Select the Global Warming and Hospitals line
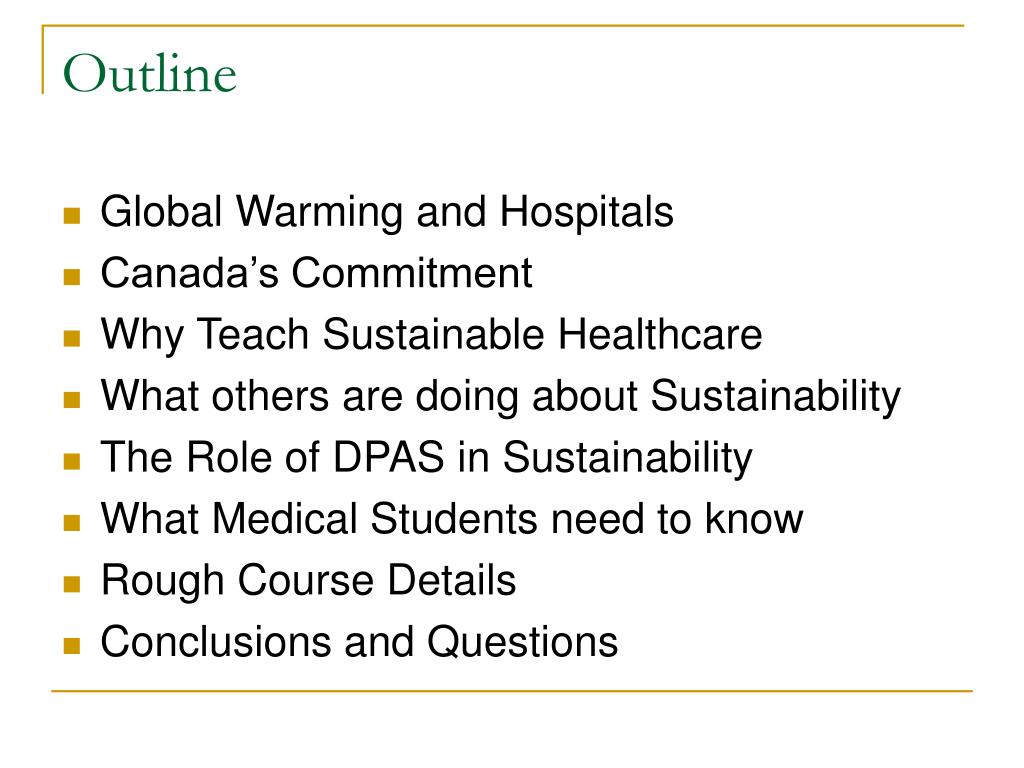Viewport: 1024px width, 768px height. coord(387,212)
